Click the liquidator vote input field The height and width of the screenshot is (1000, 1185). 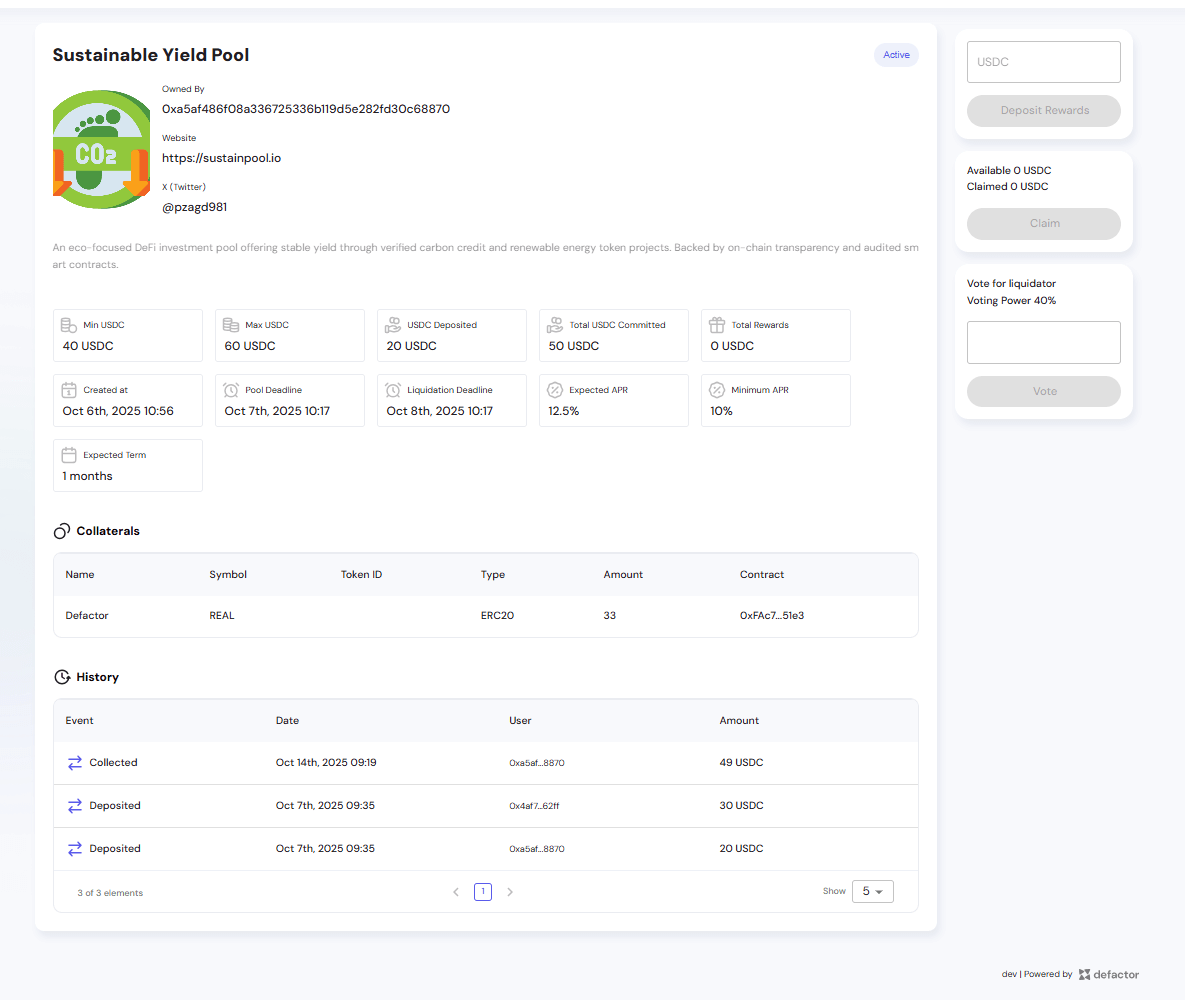click(1043, 342)
